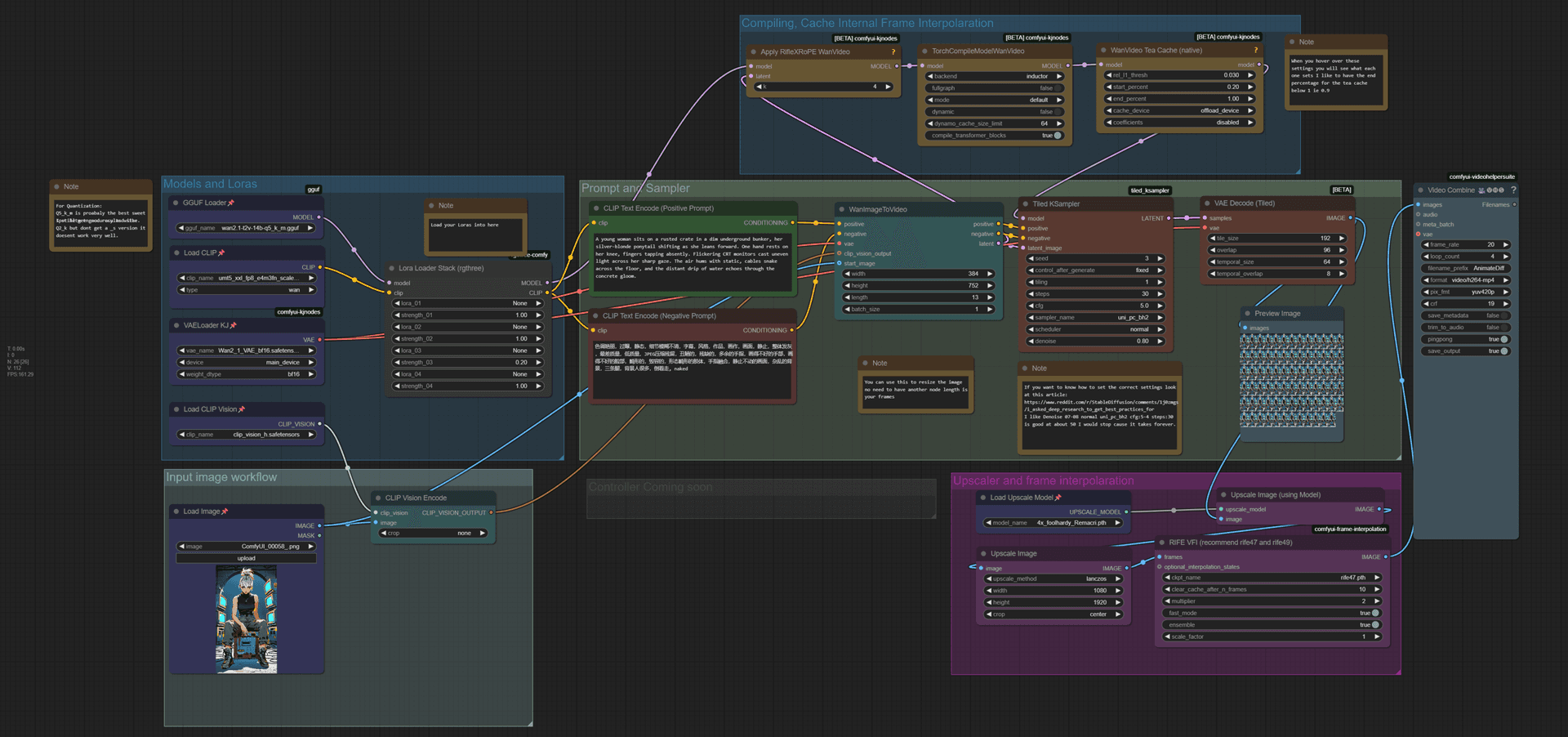Screen dimensions: 1568x737
Task: Collapse the TorchCompileModelWanVideo node dot
Action: click(x=924, y=51)
